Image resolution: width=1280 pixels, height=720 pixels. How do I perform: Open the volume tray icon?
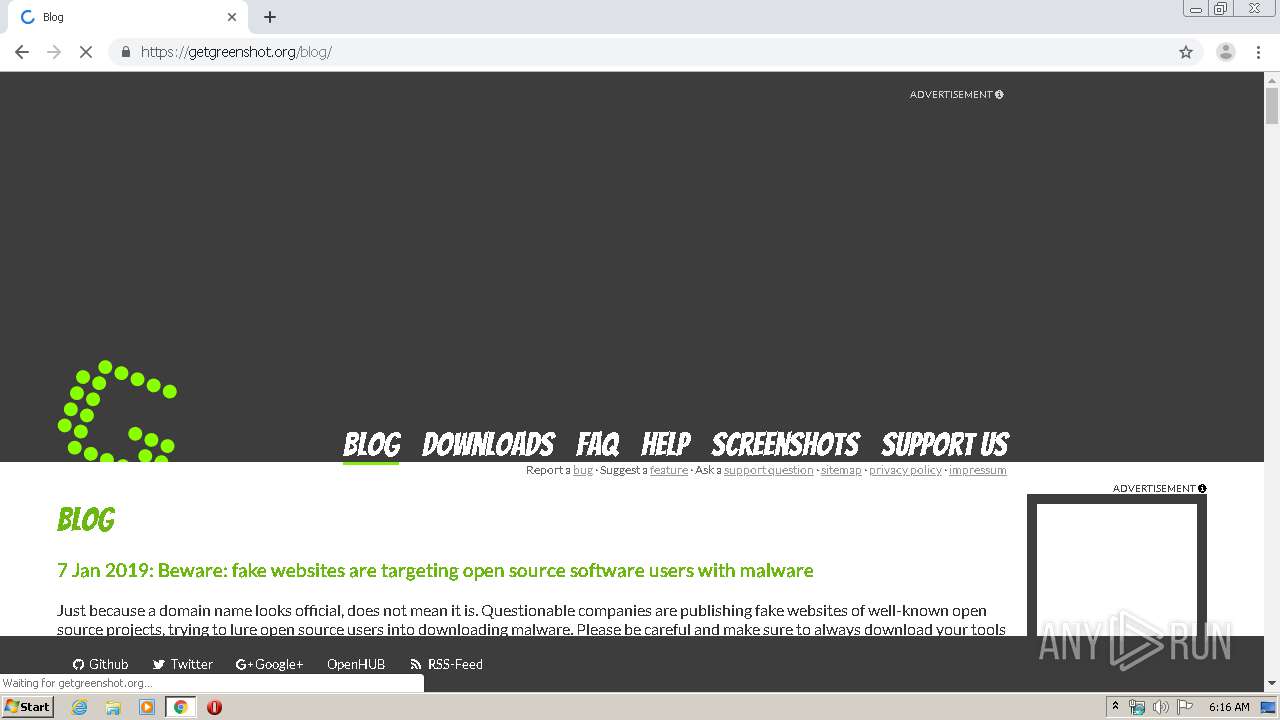pyautogui.click(x=1160, y=707)
